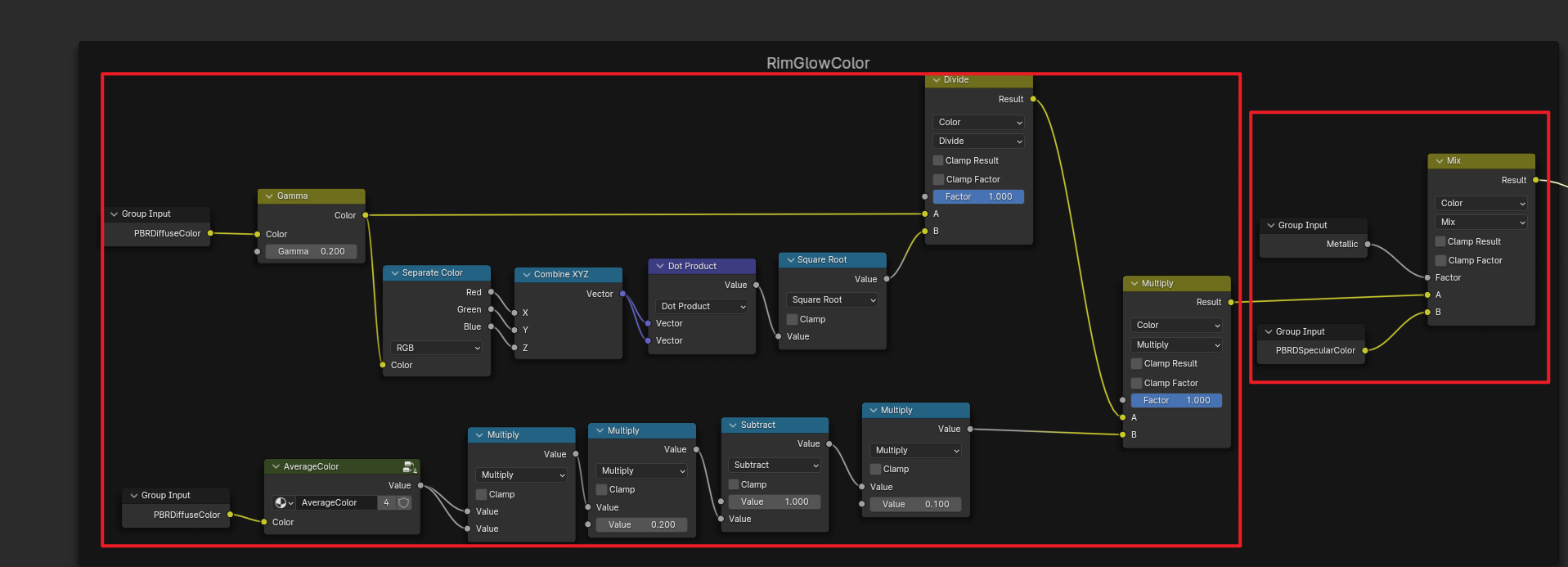The image size is (1568, 567).
Task: Select the RimGlowColor frame label
Action: click(817, 63)
